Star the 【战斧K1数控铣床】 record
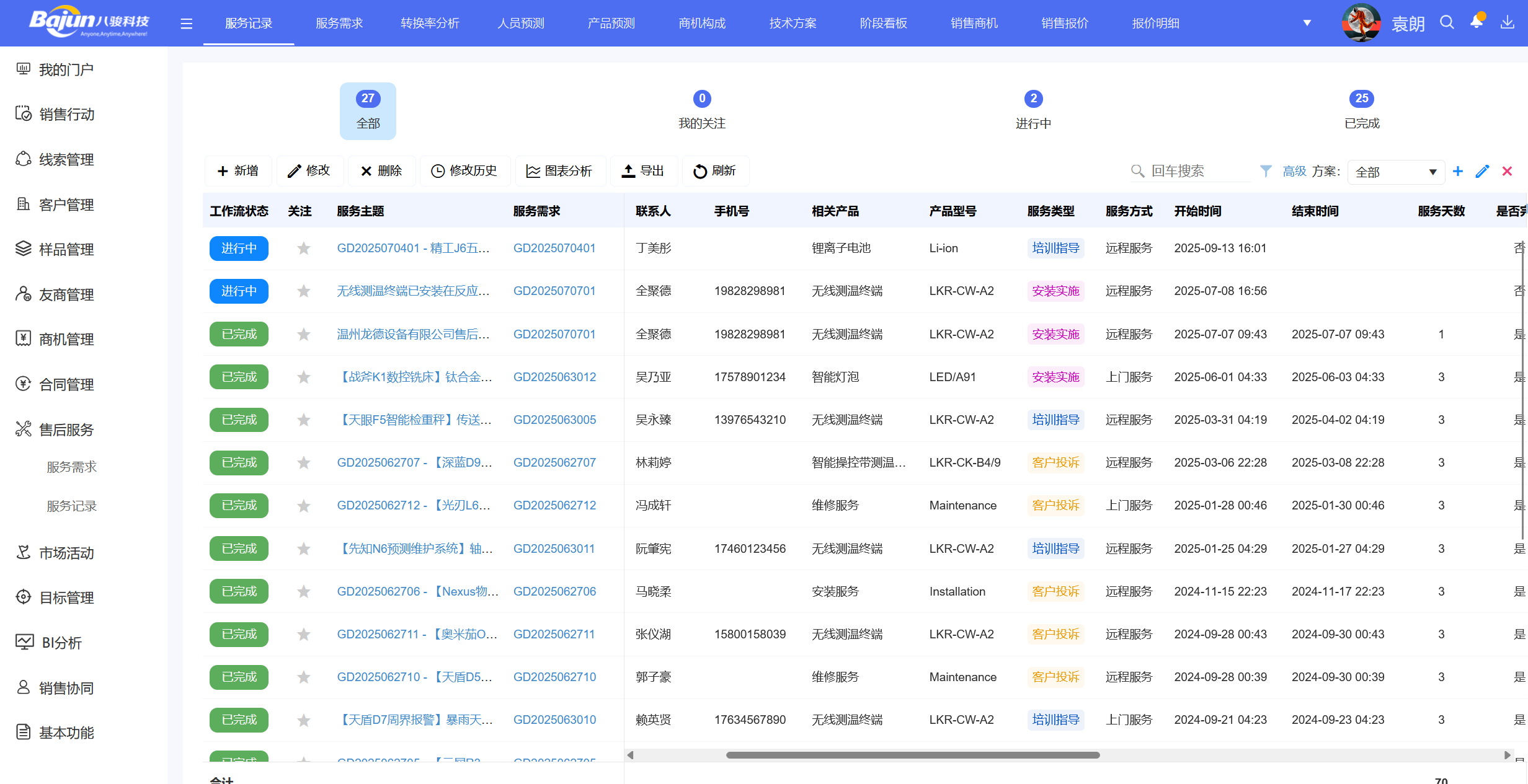The height and width of the screenshot is (784, 1528). coord(303,376)
